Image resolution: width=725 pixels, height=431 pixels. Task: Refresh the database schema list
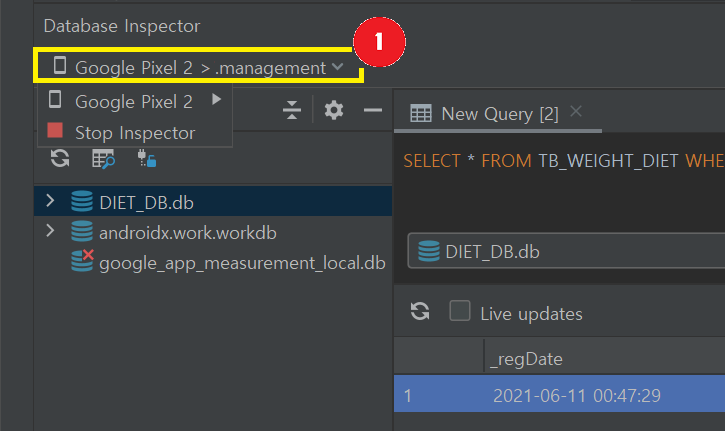[60, 158]
